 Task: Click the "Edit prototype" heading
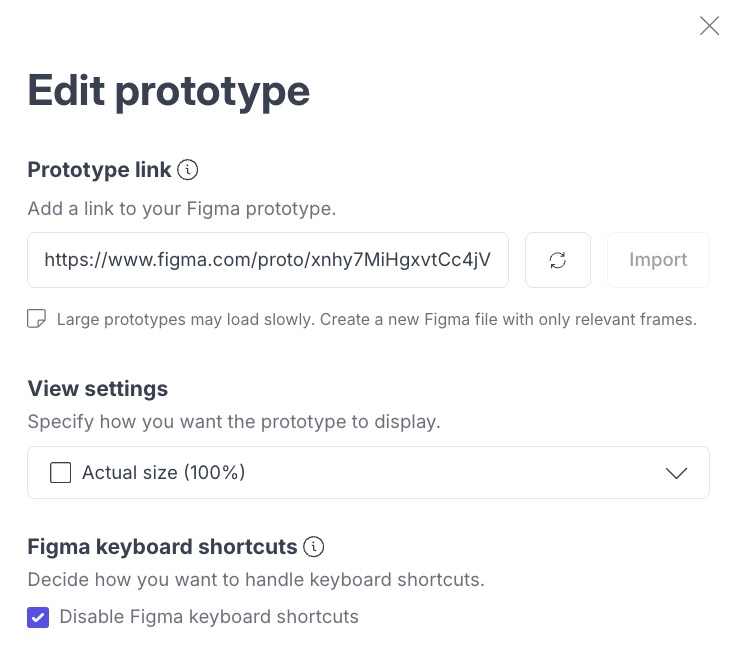coord(168,91)
